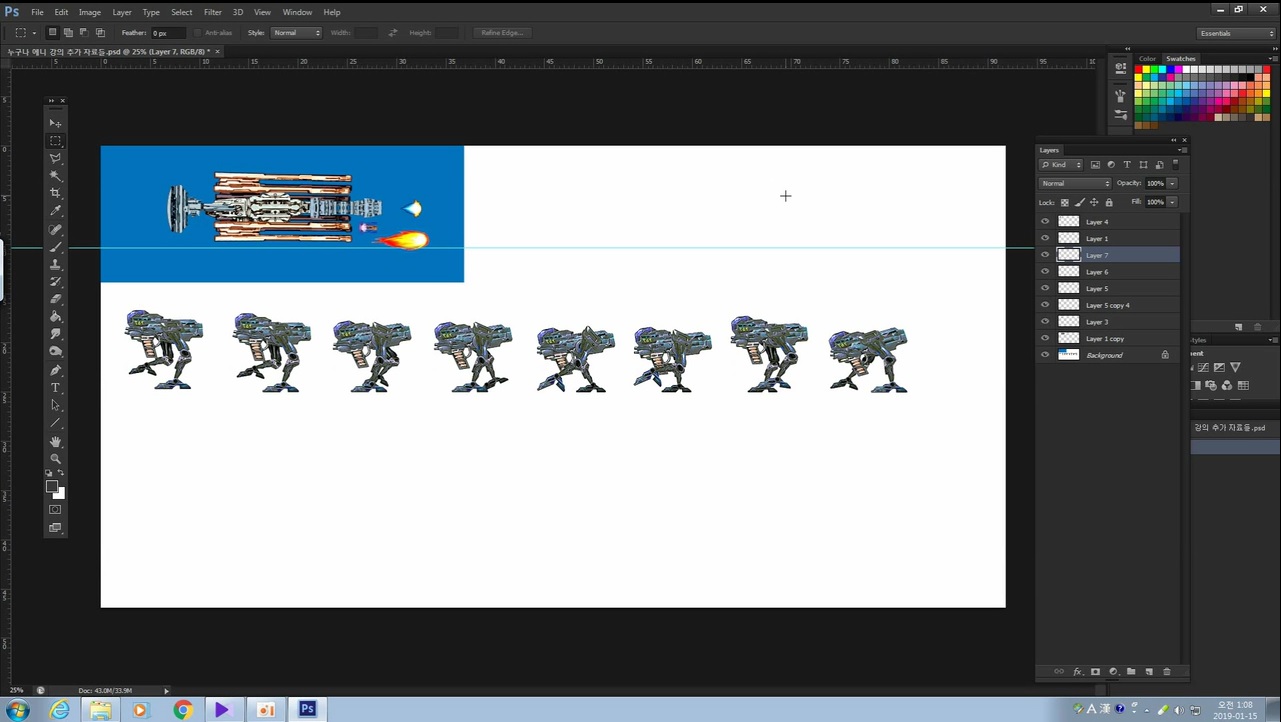The height and width of the screenshot is (722, 1281).
Task: Select the Horizontal Type tool
Action: point(55,388)
